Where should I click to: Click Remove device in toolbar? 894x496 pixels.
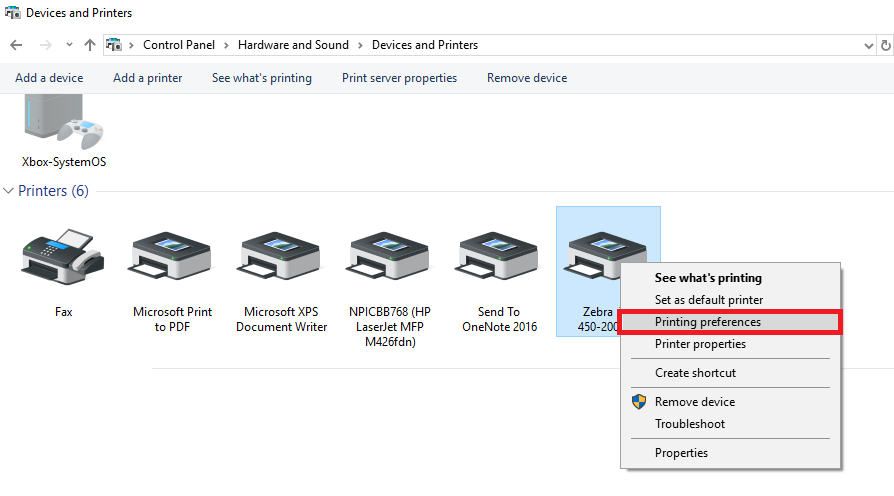(527, 78)
